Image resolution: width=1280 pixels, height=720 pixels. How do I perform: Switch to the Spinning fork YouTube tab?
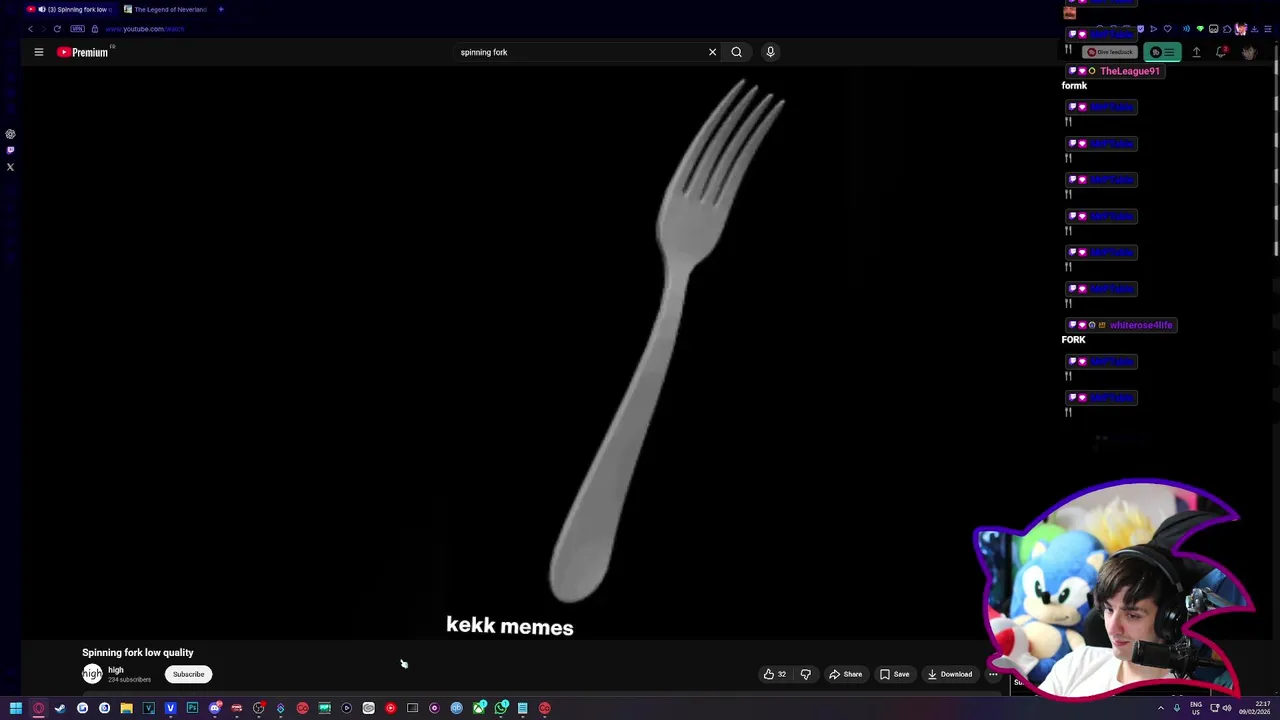pyautogui.click(x=68, y=9)
